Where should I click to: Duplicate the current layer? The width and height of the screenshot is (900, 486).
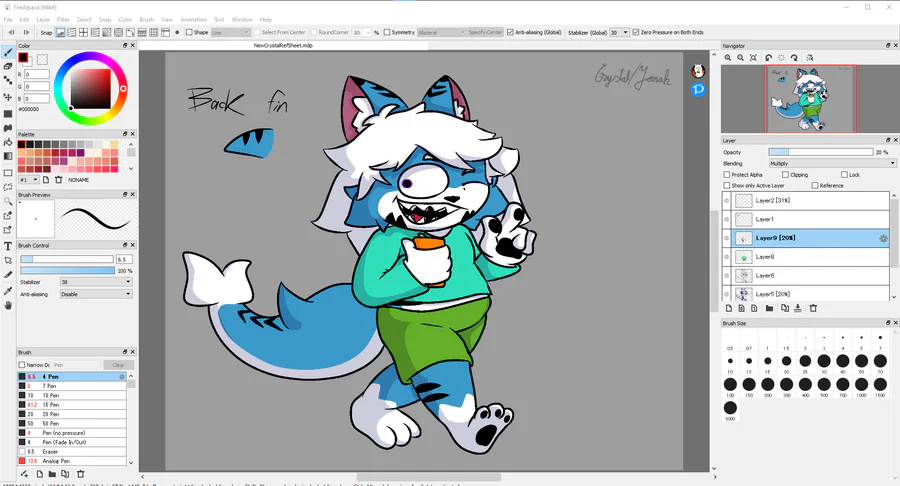[x=785, y=308]
